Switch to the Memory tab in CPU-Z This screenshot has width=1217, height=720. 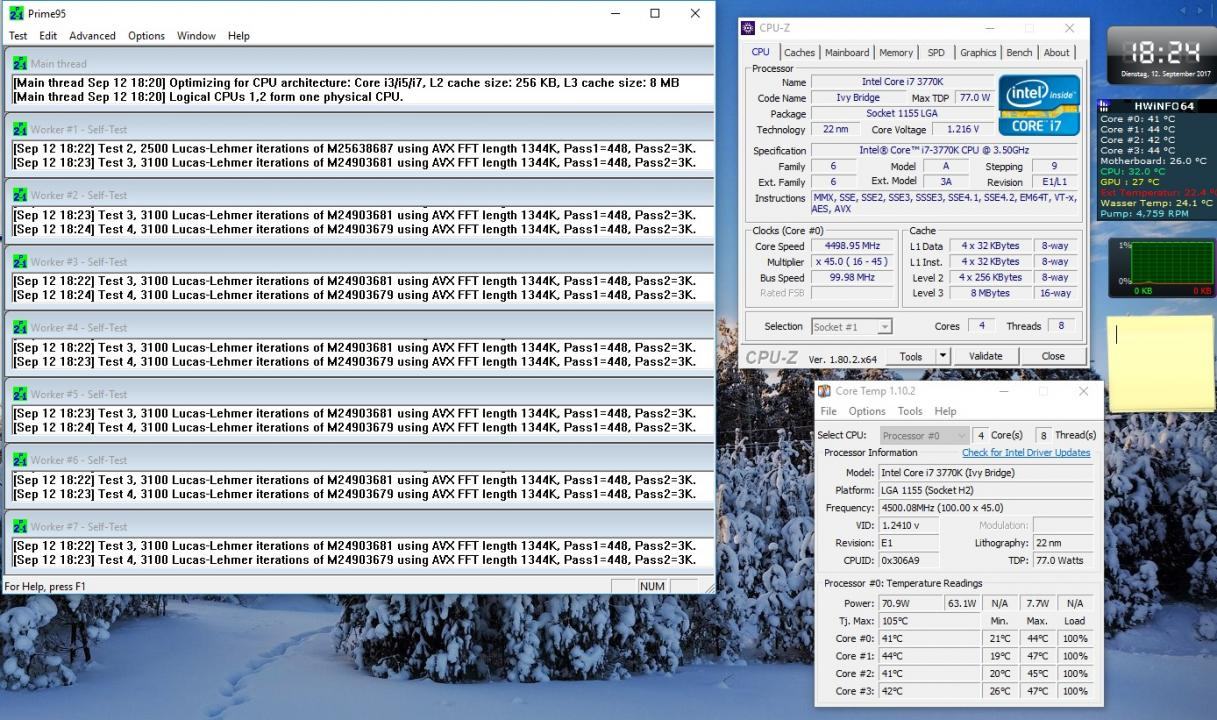(x=896, y=53)
